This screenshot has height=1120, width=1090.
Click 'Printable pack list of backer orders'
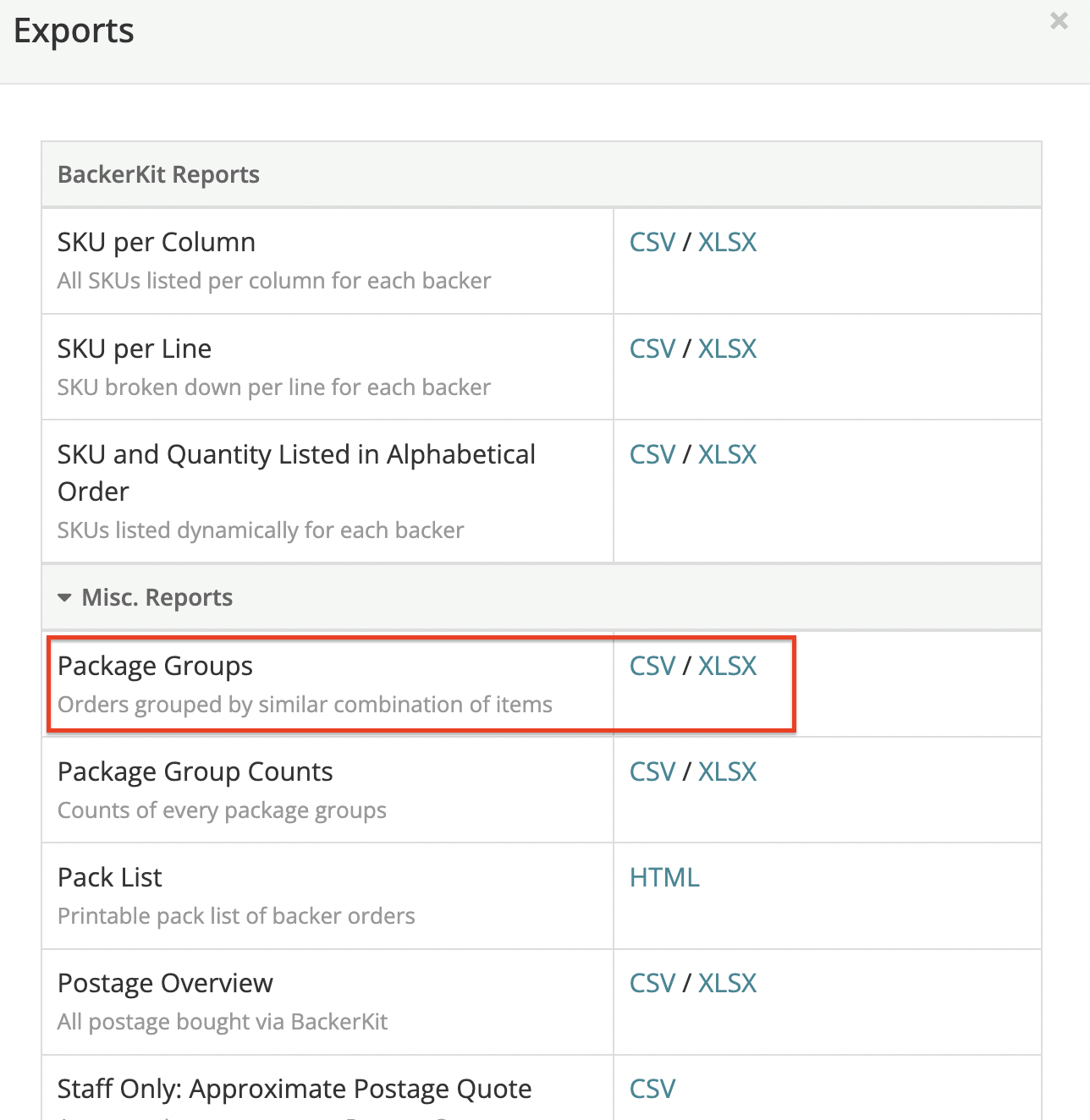(236, 916)
